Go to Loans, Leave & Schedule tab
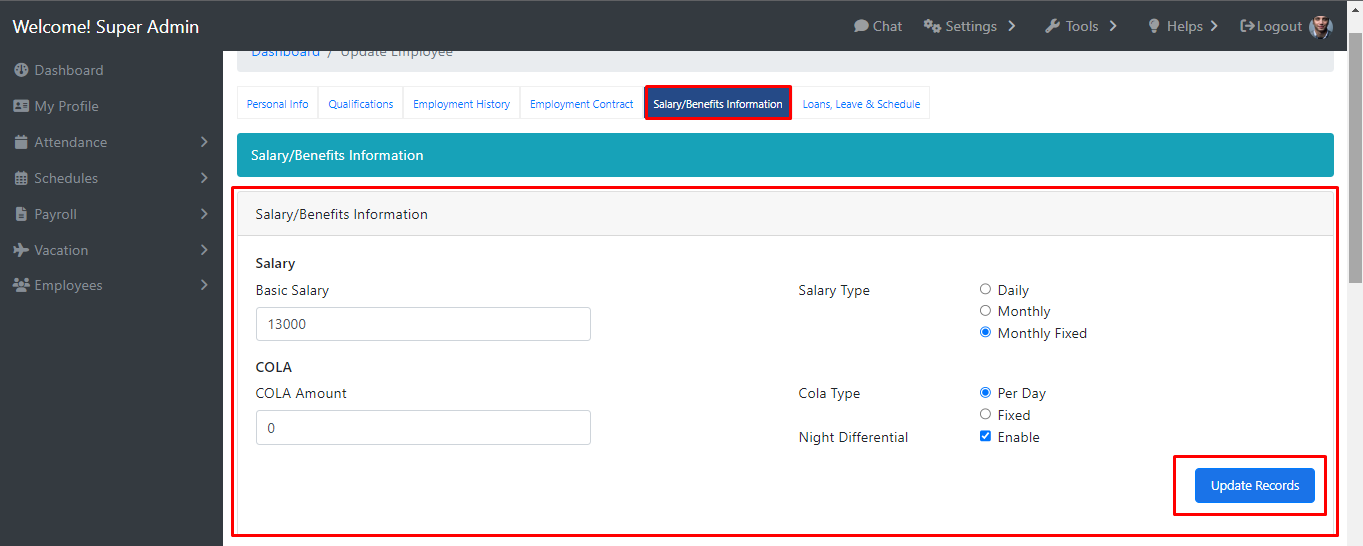 click(861, 103)
